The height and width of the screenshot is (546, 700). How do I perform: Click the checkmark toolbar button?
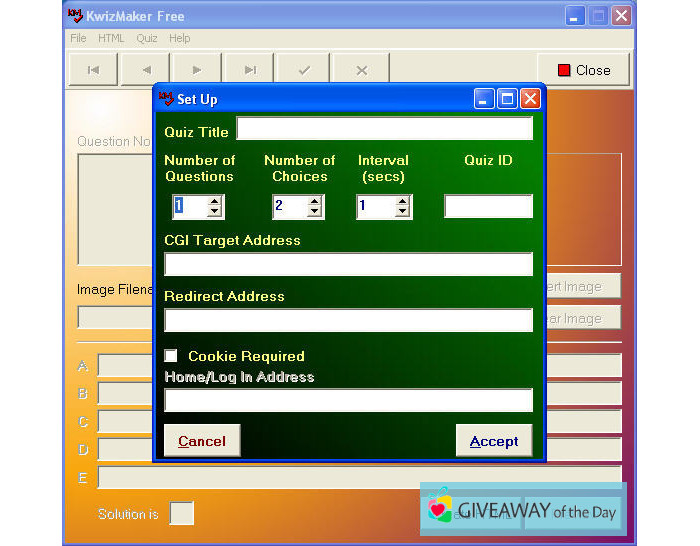[x=304, y=70]
